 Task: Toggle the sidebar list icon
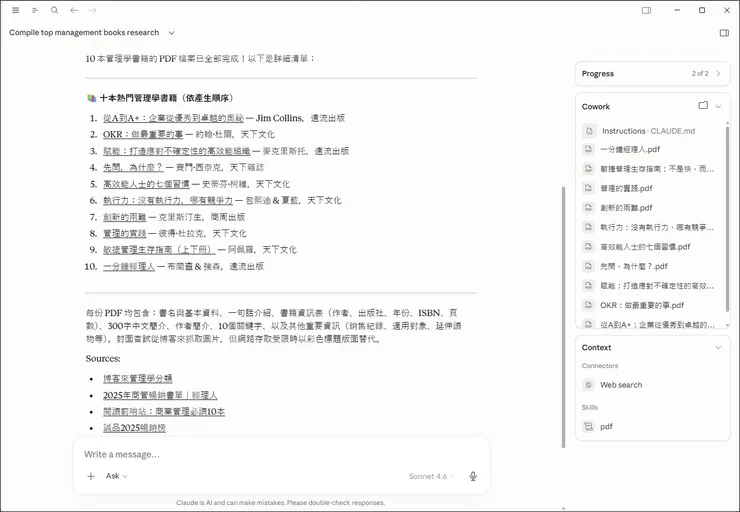(x=35, y=10)
